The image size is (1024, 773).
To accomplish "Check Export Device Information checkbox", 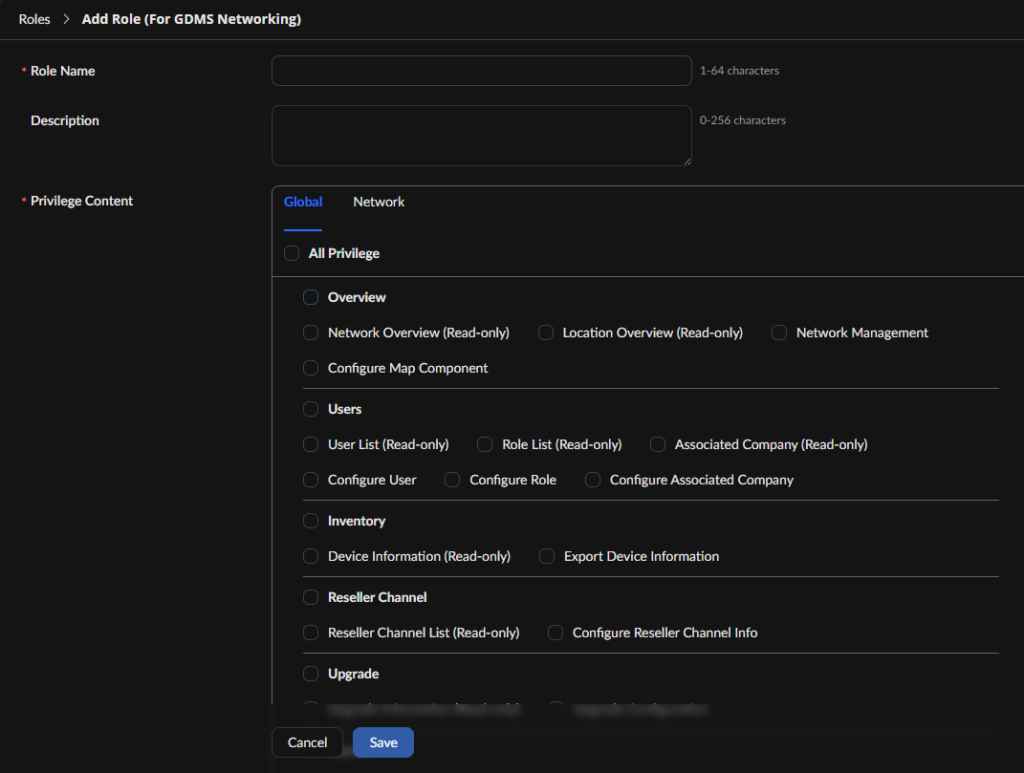I will [547, 556].
